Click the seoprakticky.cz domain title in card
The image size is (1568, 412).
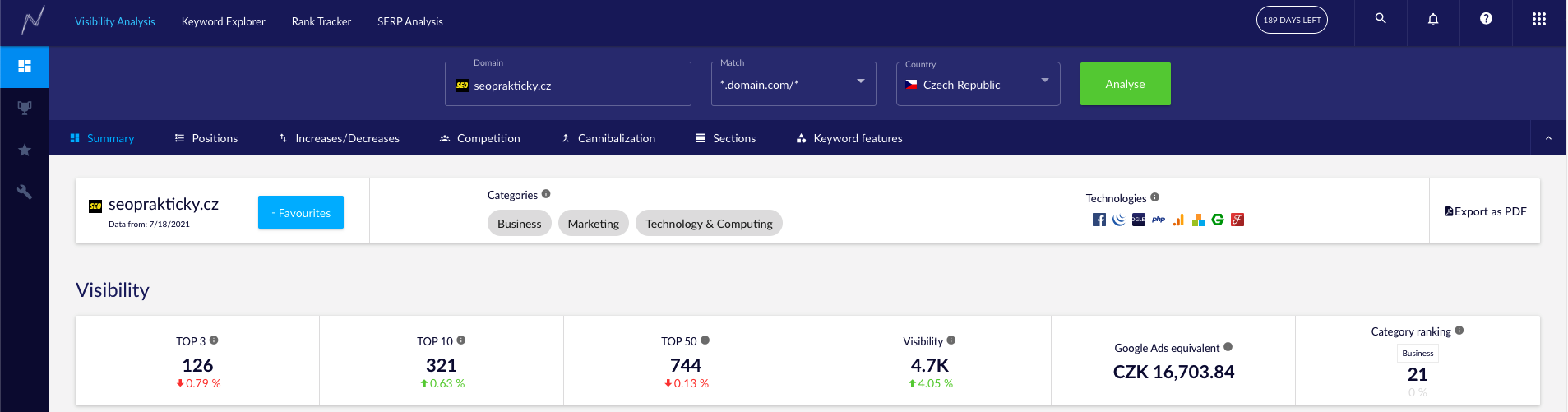tap(164, 204)
